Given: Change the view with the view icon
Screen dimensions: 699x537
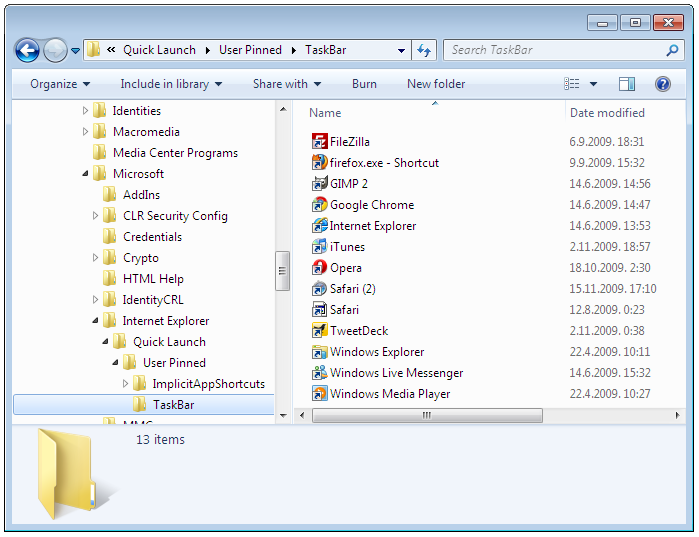Looking at the screenshot, I should 572,84.
